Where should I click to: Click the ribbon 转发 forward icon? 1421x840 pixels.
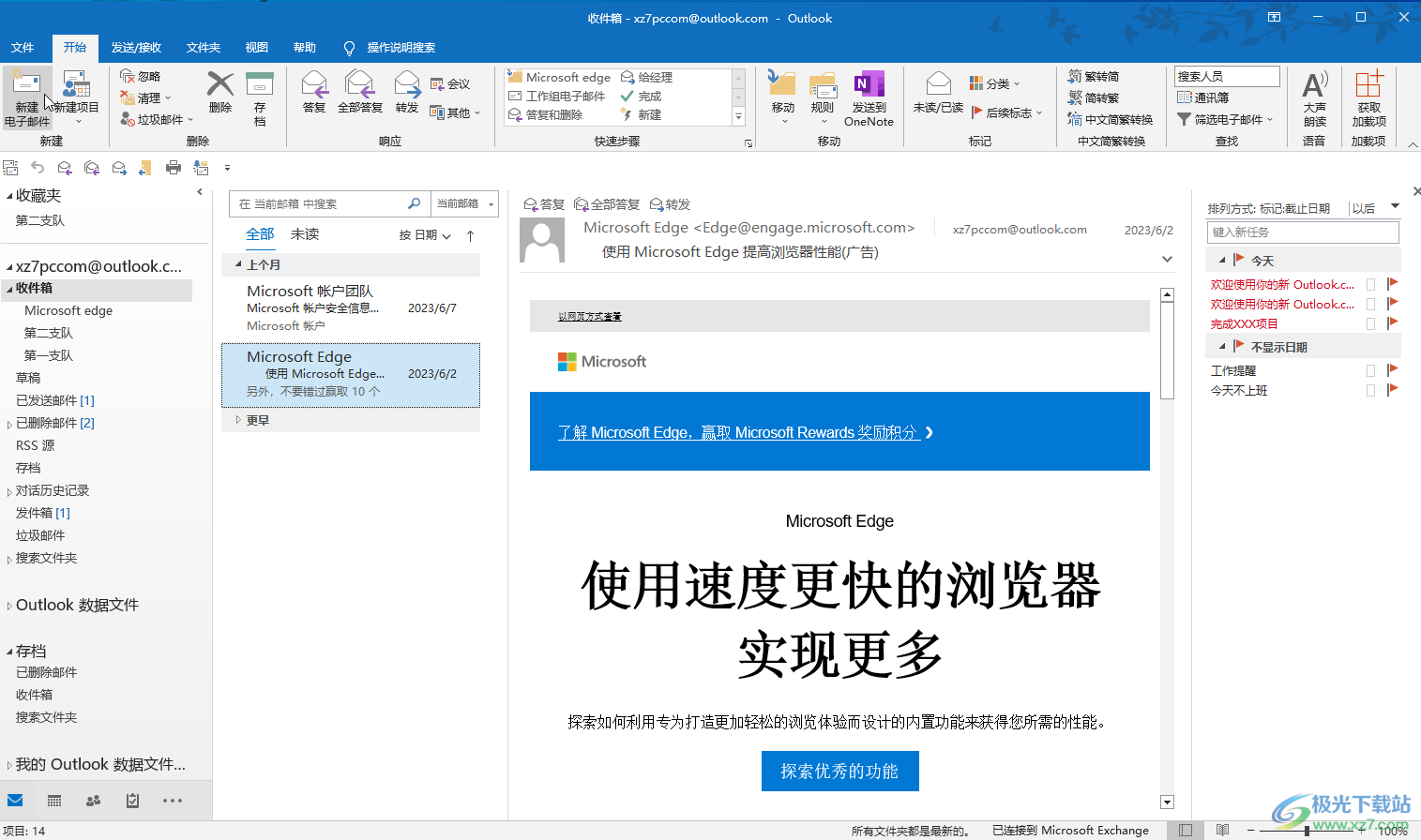point(407,93)
